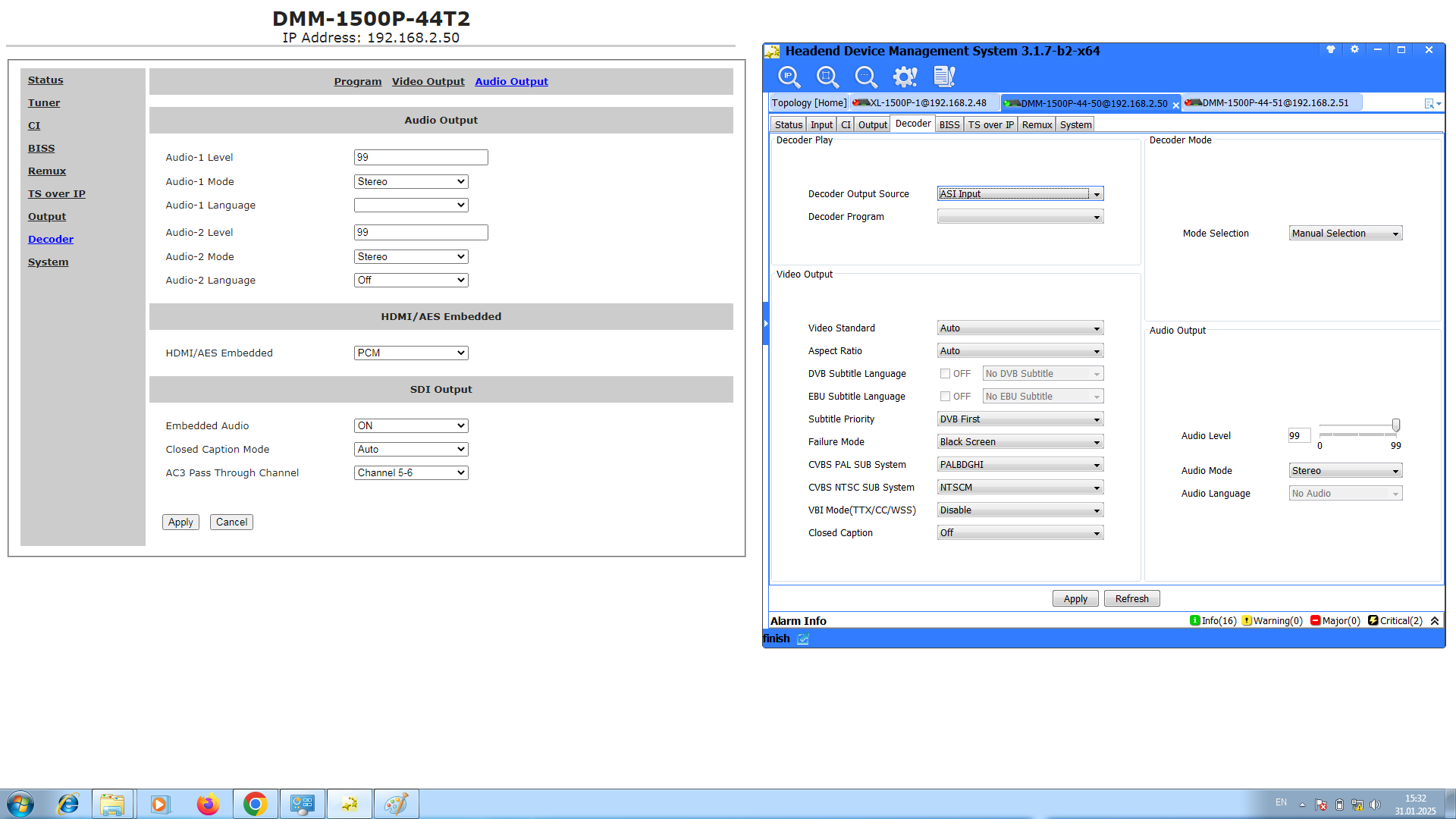Open the XL-1500P-1@192.168.2.48 device tab
Viewport: 1456px width, 819px height.
point(925,103)
